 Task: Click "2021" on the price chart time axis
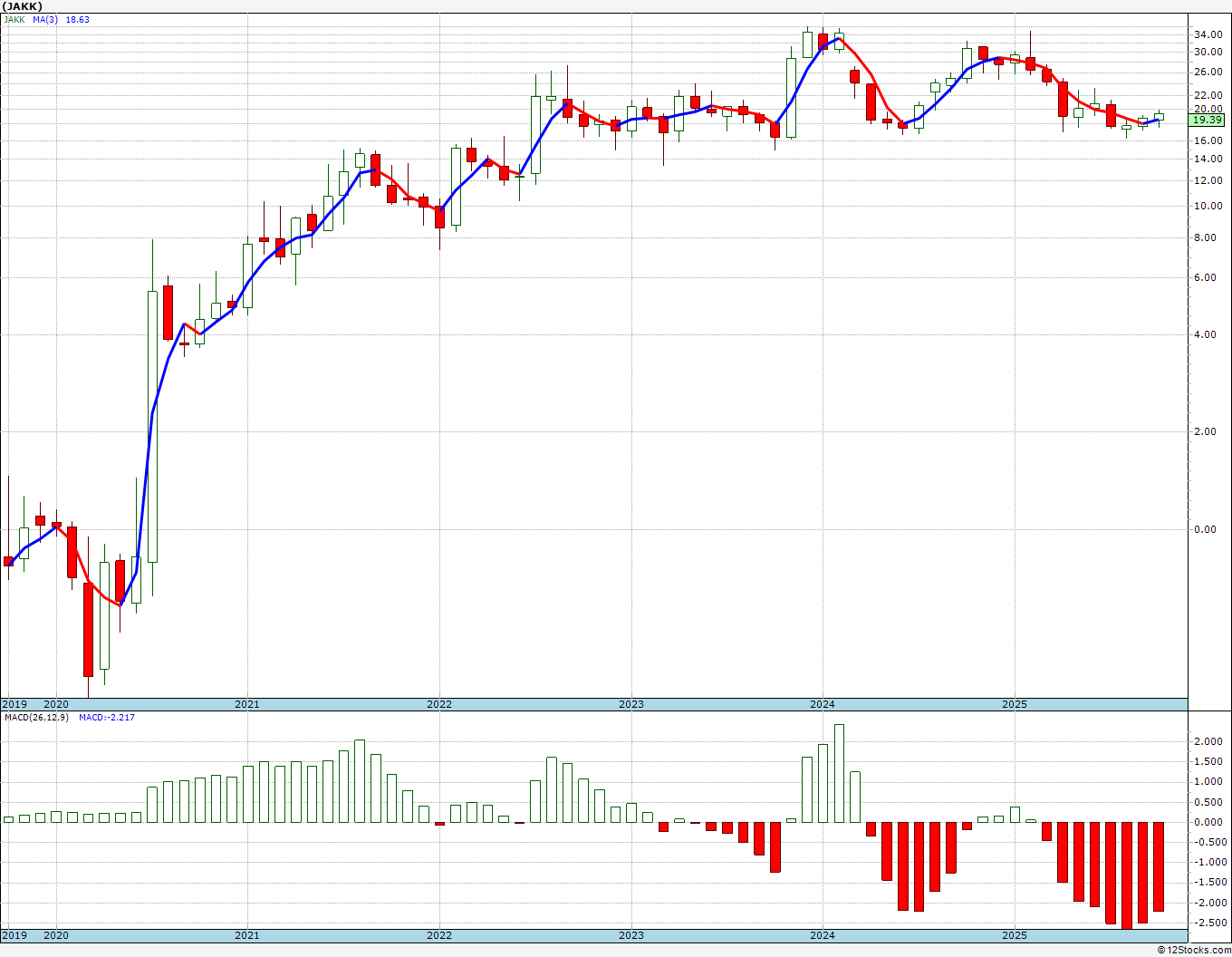click(x=247, y=704)
